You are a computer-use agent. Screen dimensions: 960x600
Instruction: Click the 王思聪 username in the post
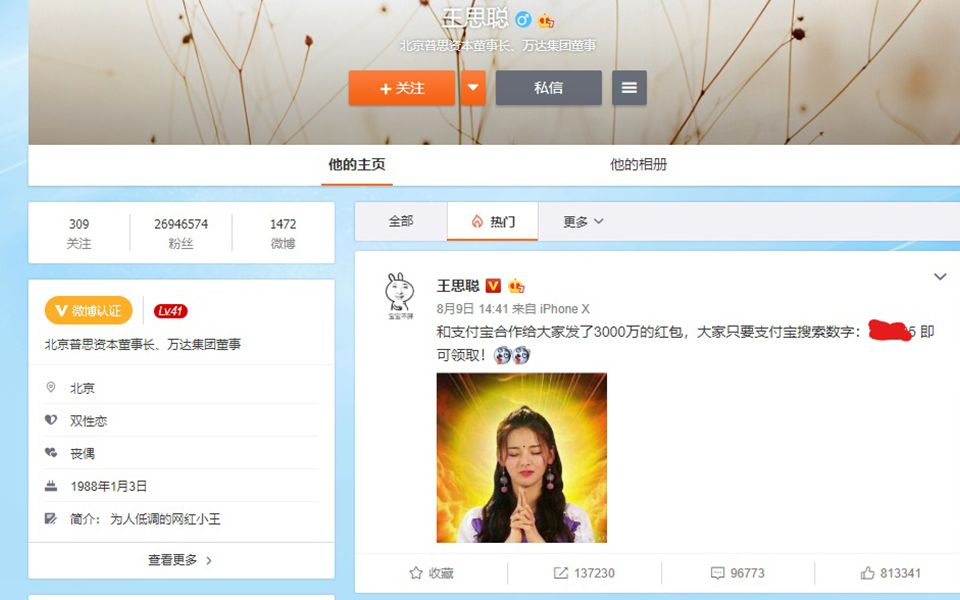pos(458,286)
